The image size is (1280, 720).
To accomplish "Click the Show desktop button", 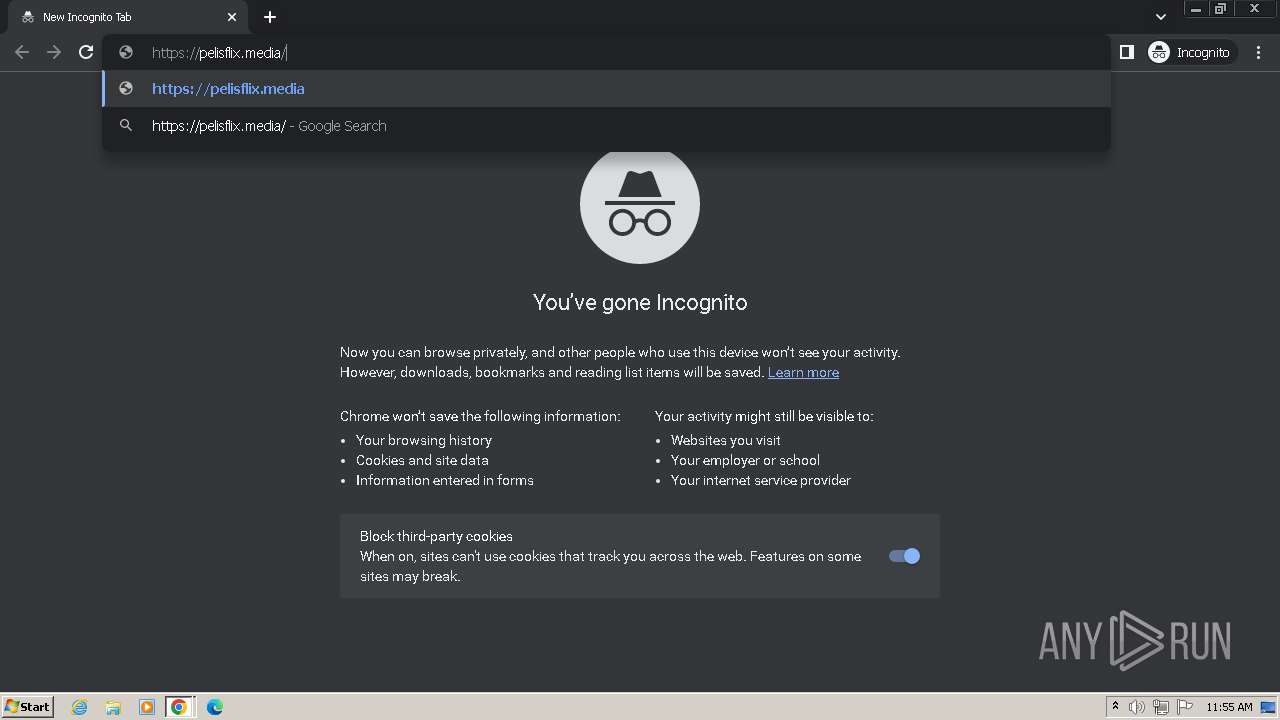I will click(x=1268, y=707).
